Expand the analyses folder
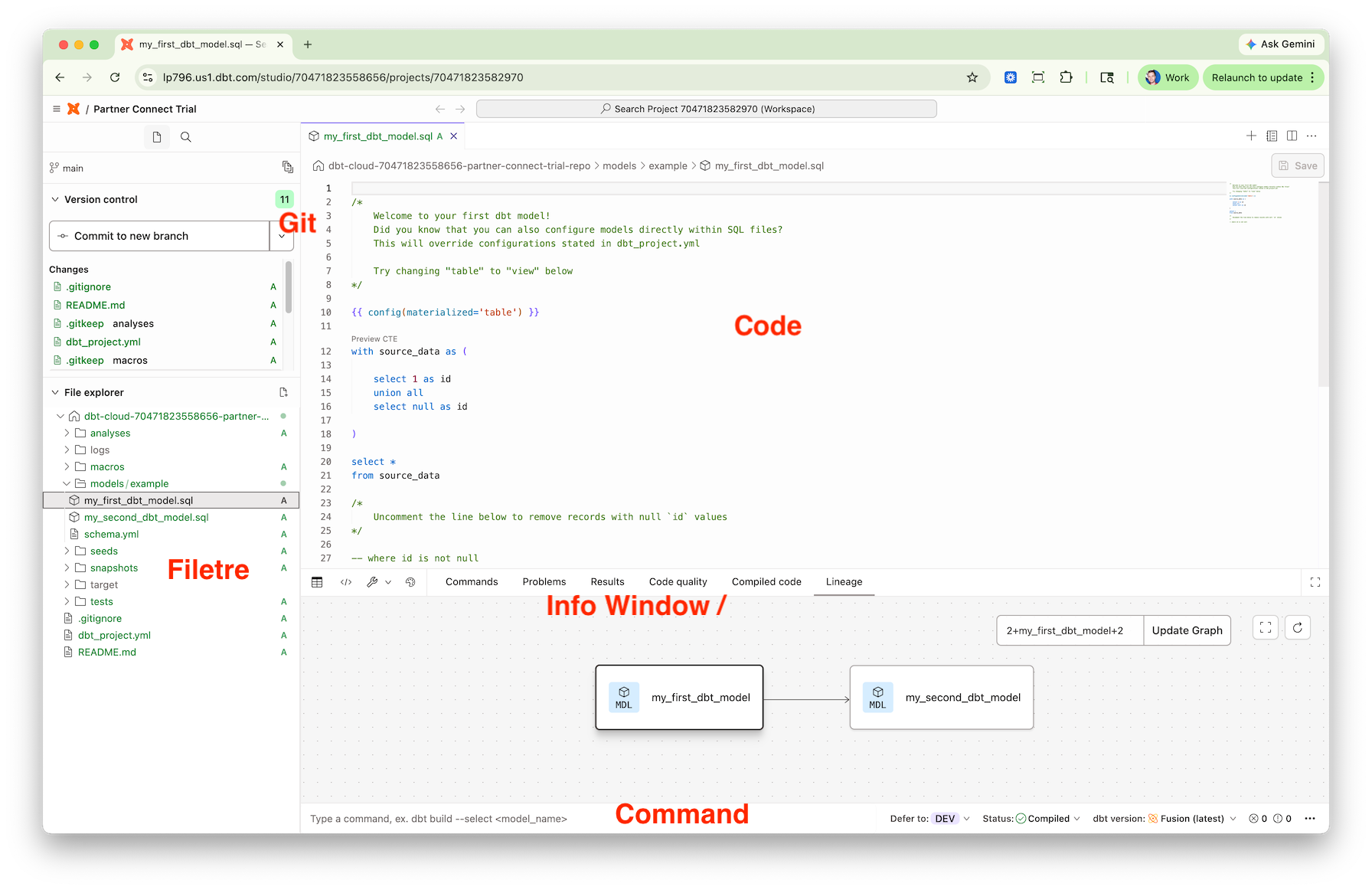 pos(67,433)
